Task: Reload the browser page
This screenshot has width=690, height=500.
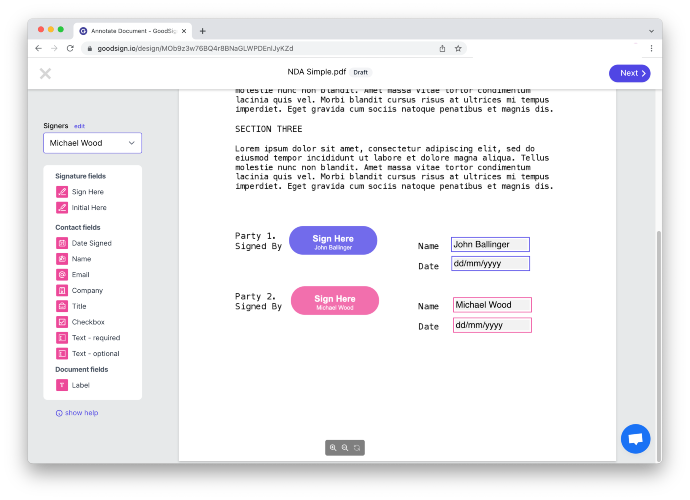Action: point(70,48)
